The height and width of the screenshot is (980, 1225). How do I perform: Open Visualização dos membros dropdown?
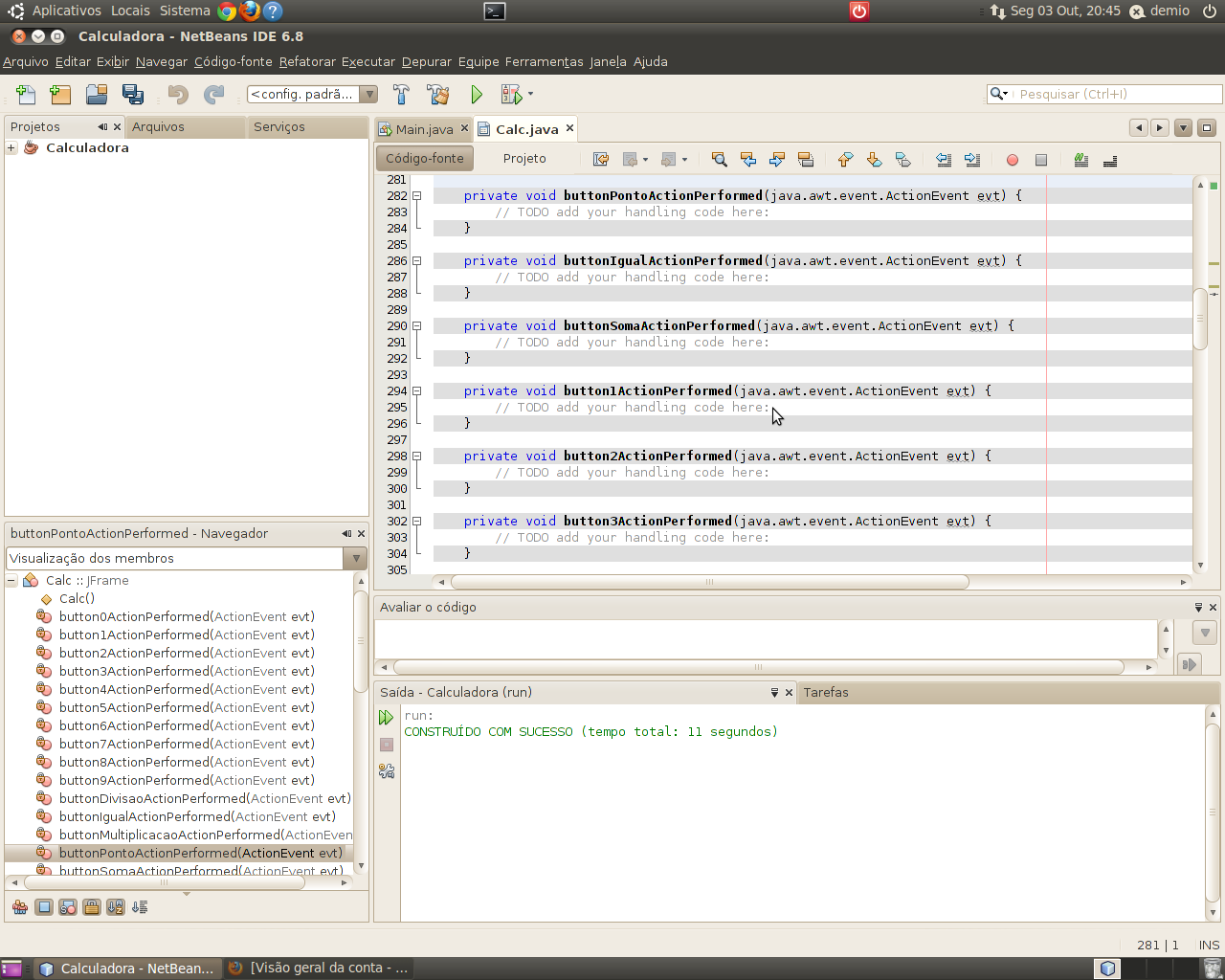pyautogui.click(x=356, y=558)
